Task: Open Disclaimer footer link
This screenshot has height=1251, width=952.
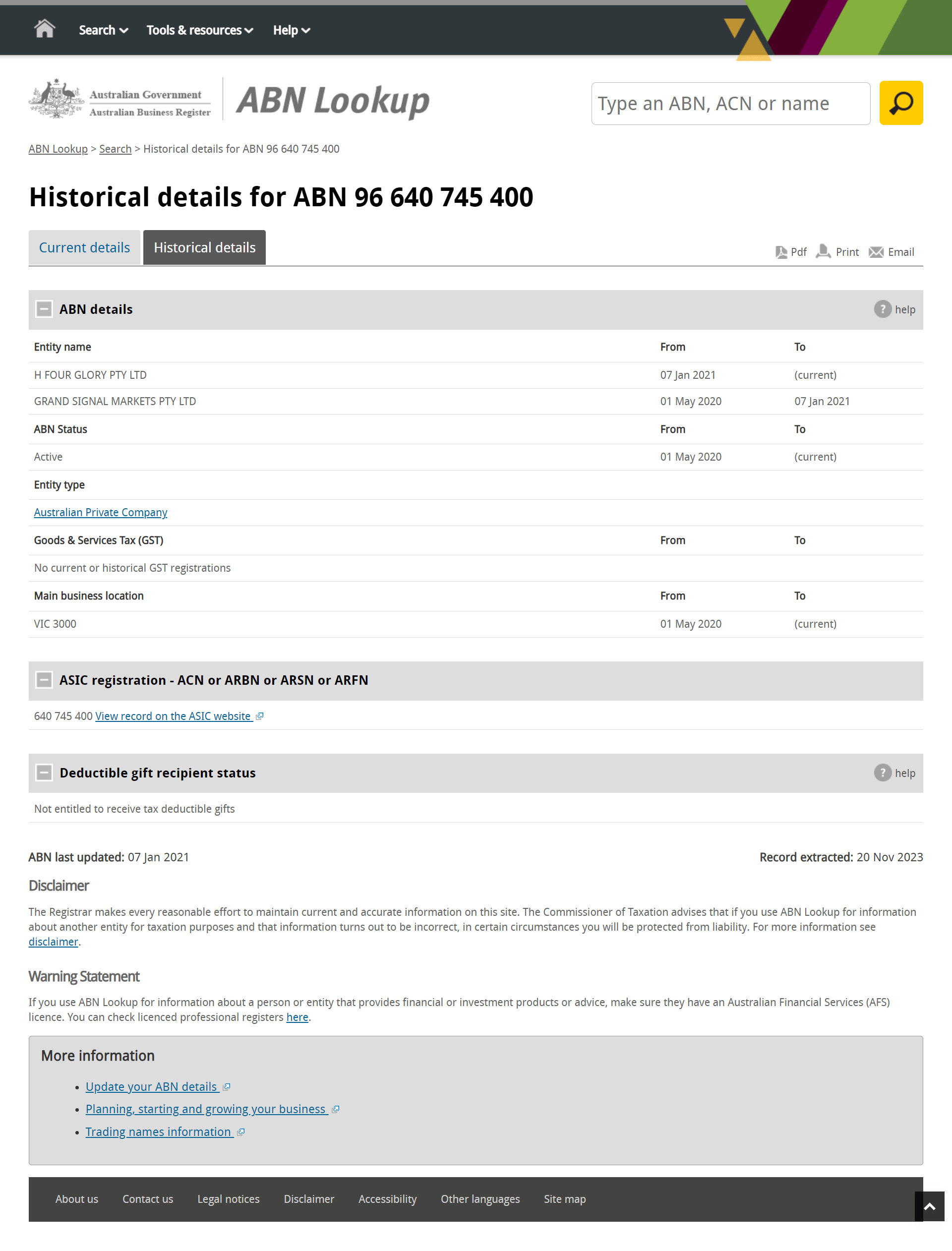Action: pos(309,1199)
